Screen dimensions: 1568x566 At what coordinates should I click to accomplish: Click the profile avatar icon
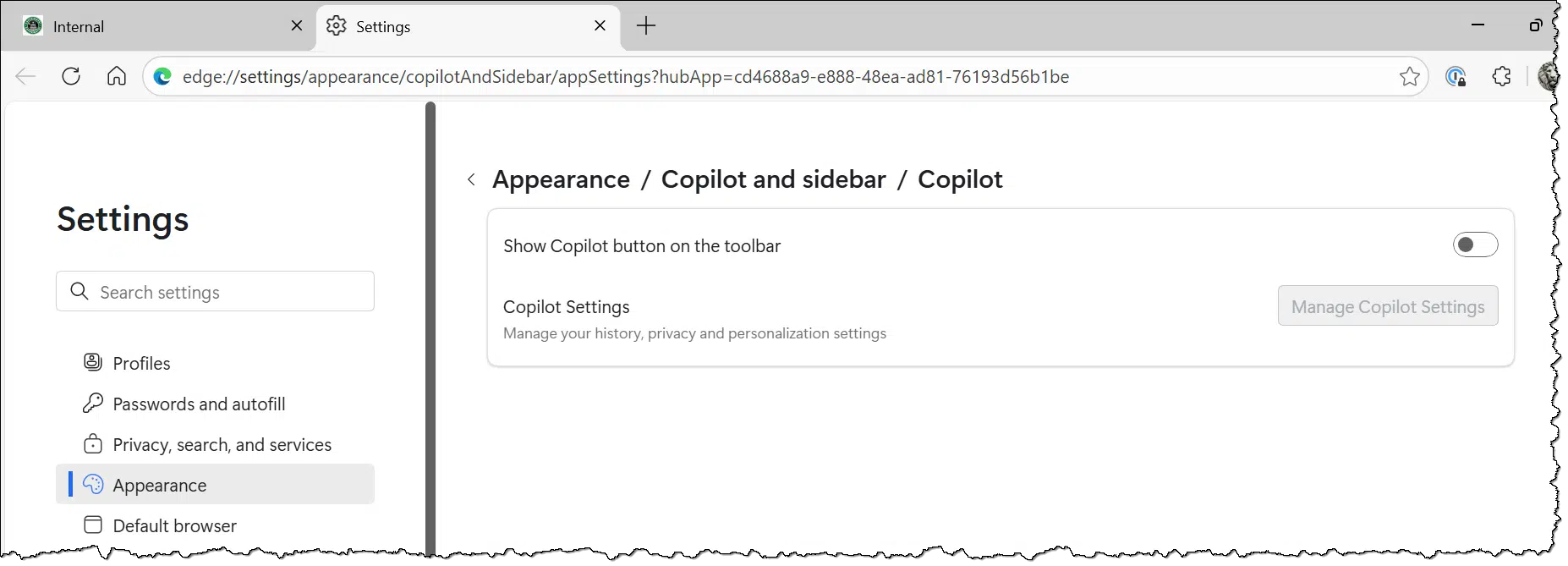[x=1547, y=76]
